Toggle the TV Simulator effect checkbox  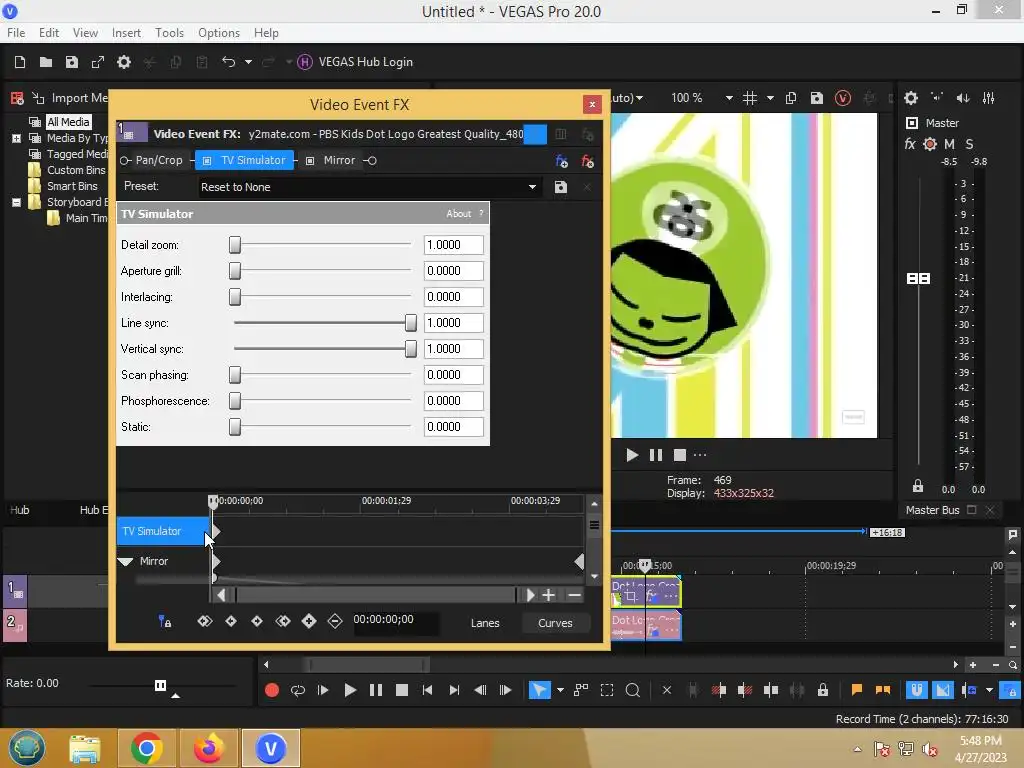pos(207,161)
